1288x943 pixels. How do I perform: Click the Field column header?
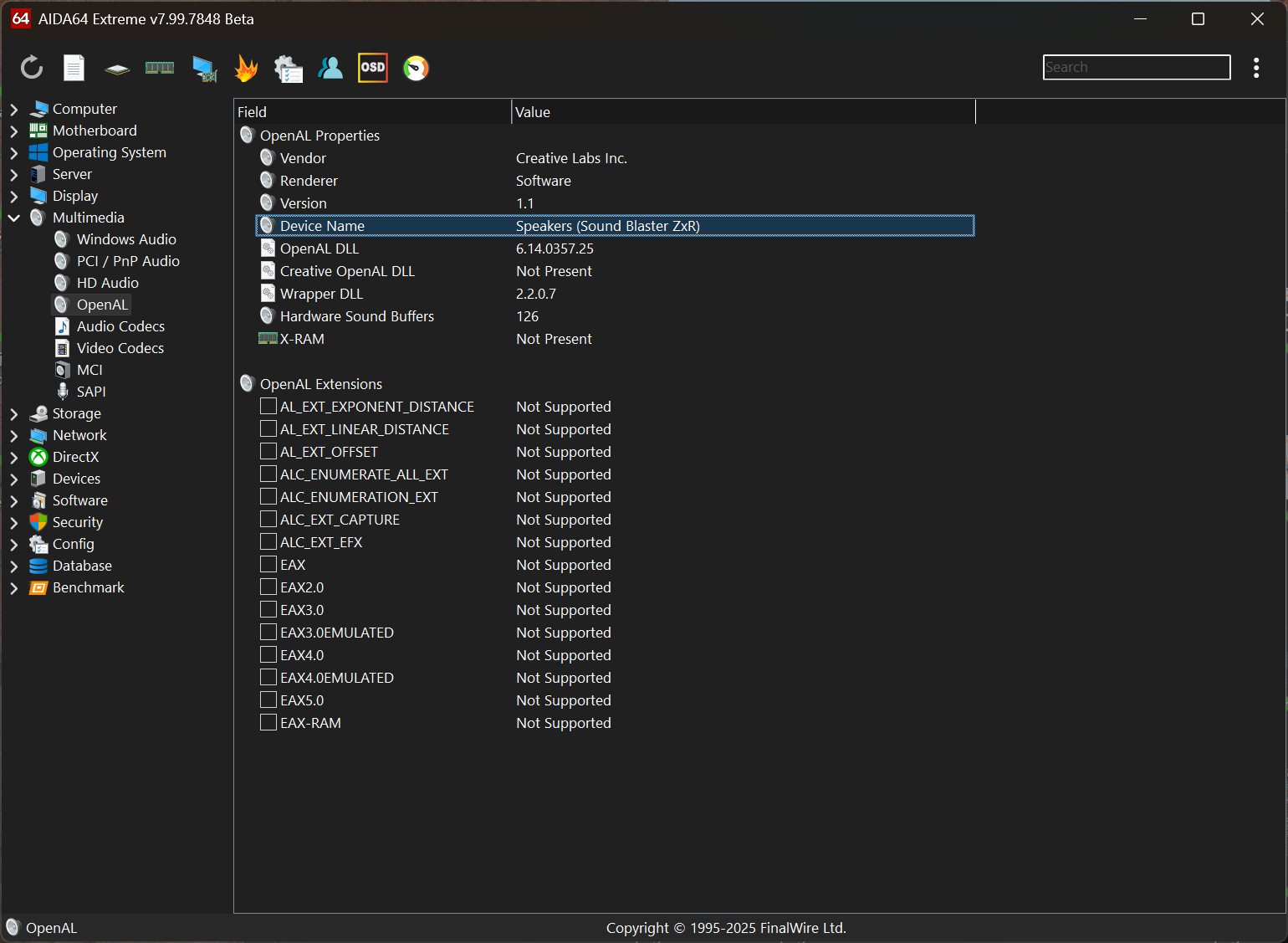tap(373, 112)
